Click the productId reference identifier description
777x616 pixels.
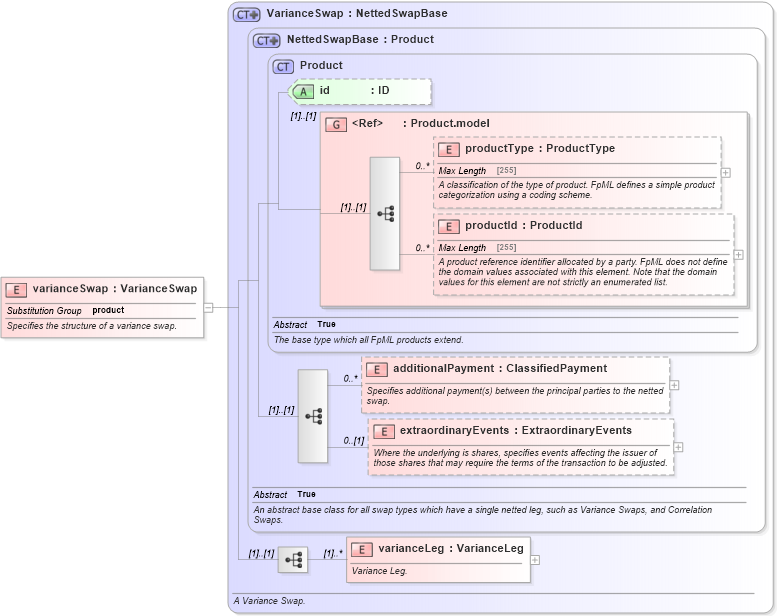tap(583, 272)
